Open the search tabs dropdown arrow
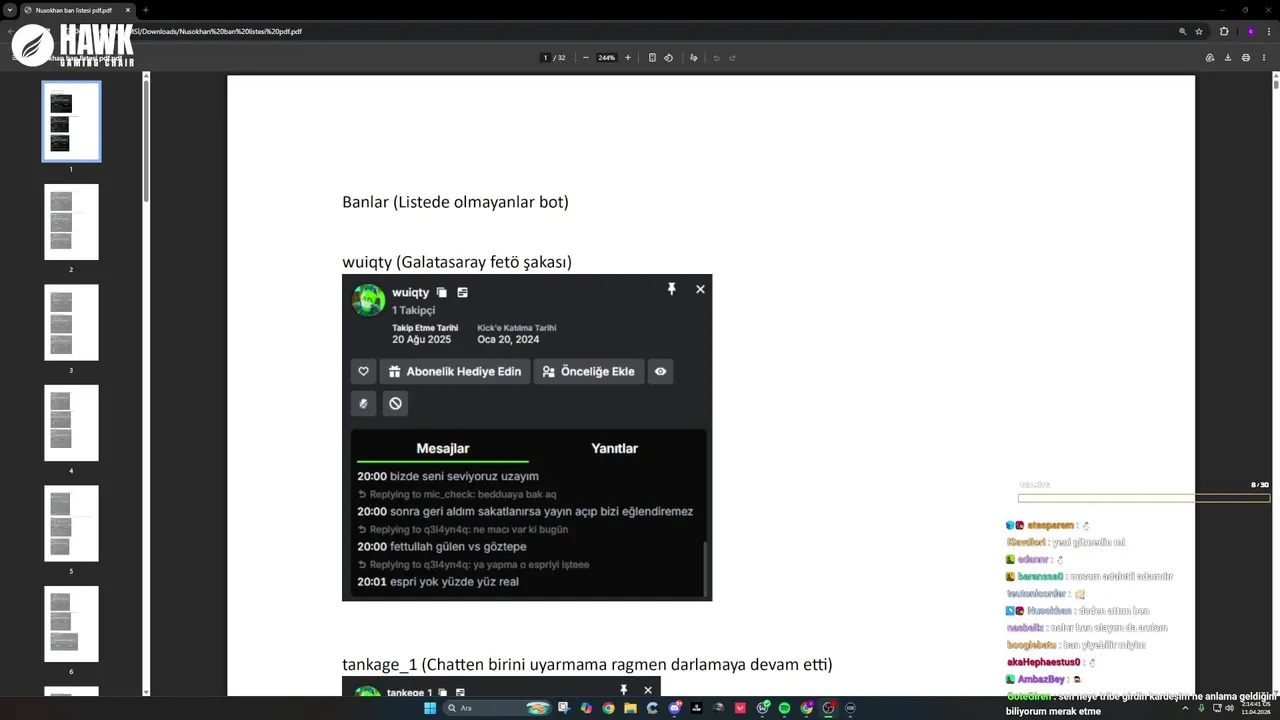This screenshot has height=720, width=1280. pyautogui.click(x=10, y=10)
